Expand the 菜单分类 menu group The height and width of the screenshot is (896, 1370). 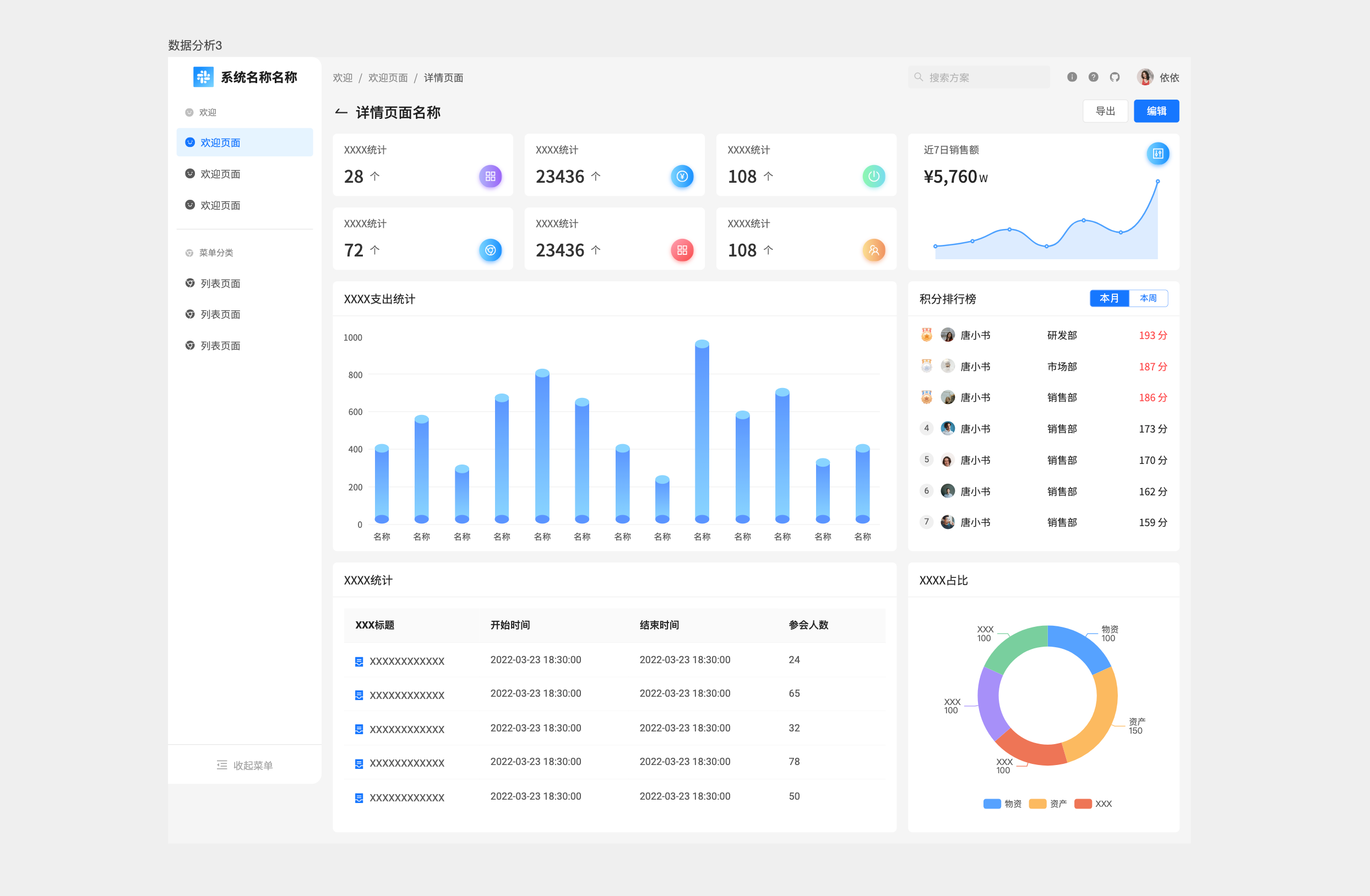tap(216, 253)
